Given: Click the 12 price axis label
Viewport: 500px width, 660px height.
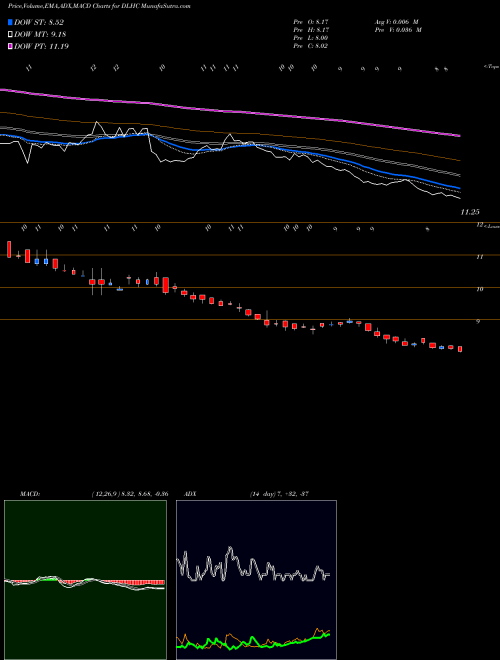Looking at the screenshot, I should [x=479, y=225].
